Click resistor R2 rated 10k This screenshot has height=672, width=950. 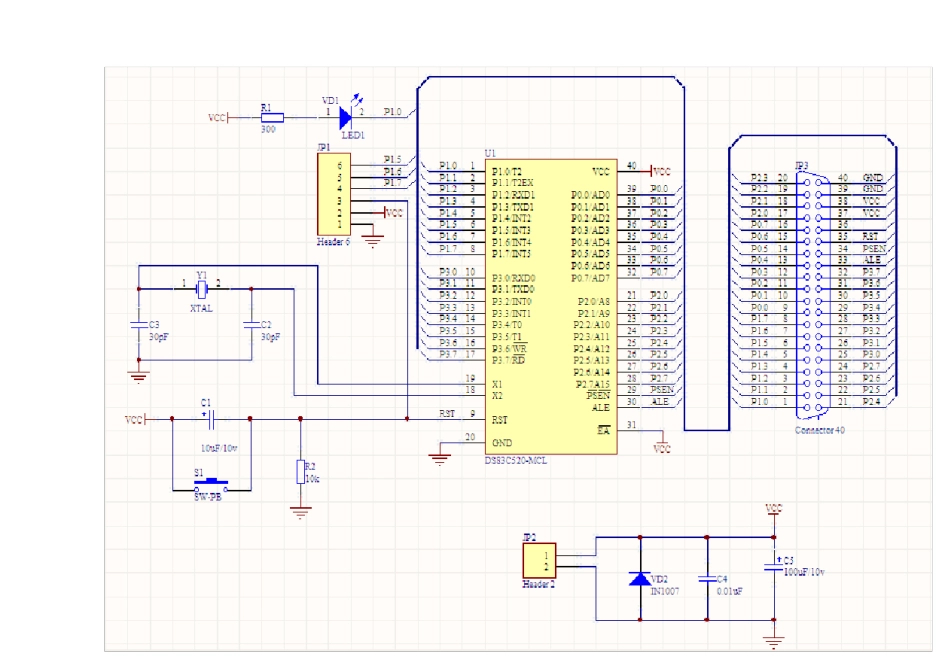300,471
